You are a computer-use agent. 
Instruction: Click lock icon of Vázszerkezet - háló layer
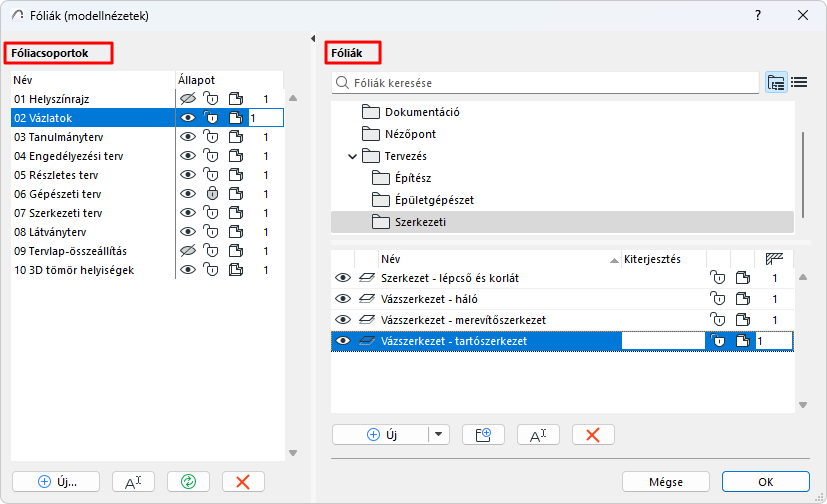[715, 299]
